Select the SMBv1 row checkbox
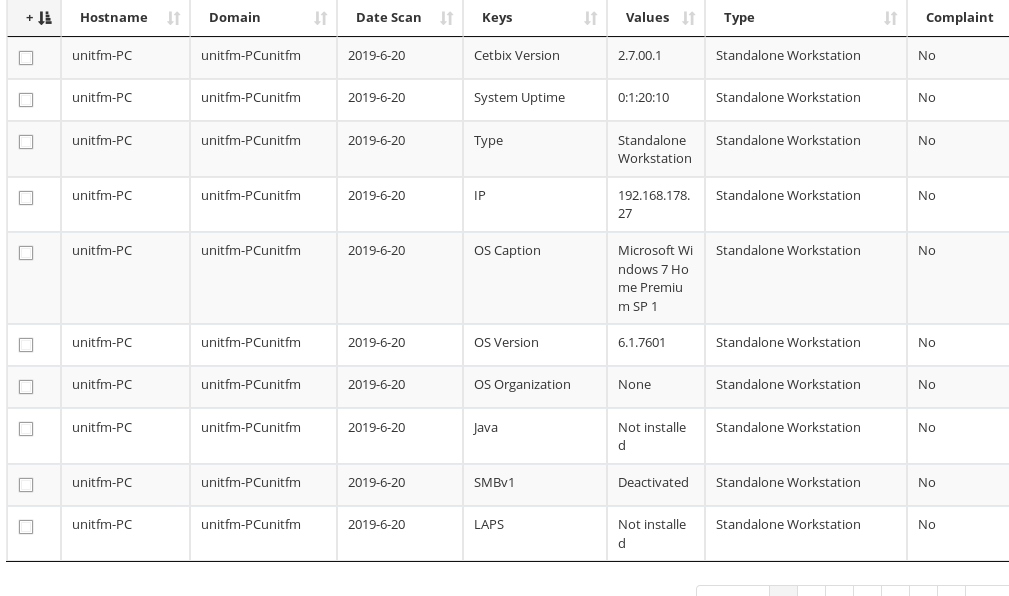The width and height of the screenshot is (1009, 596). click(x=26, y=485)
